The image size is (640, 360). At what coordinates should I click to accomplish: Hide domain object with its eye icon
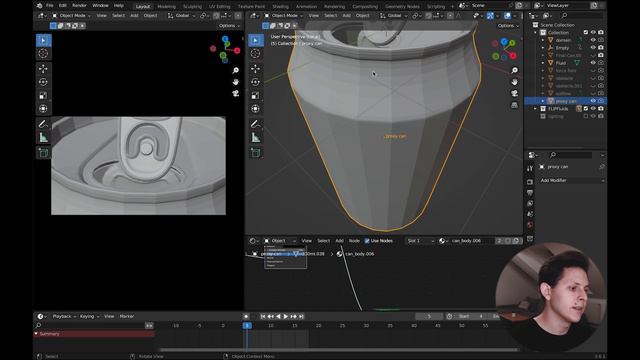click(x=593, y=40)
